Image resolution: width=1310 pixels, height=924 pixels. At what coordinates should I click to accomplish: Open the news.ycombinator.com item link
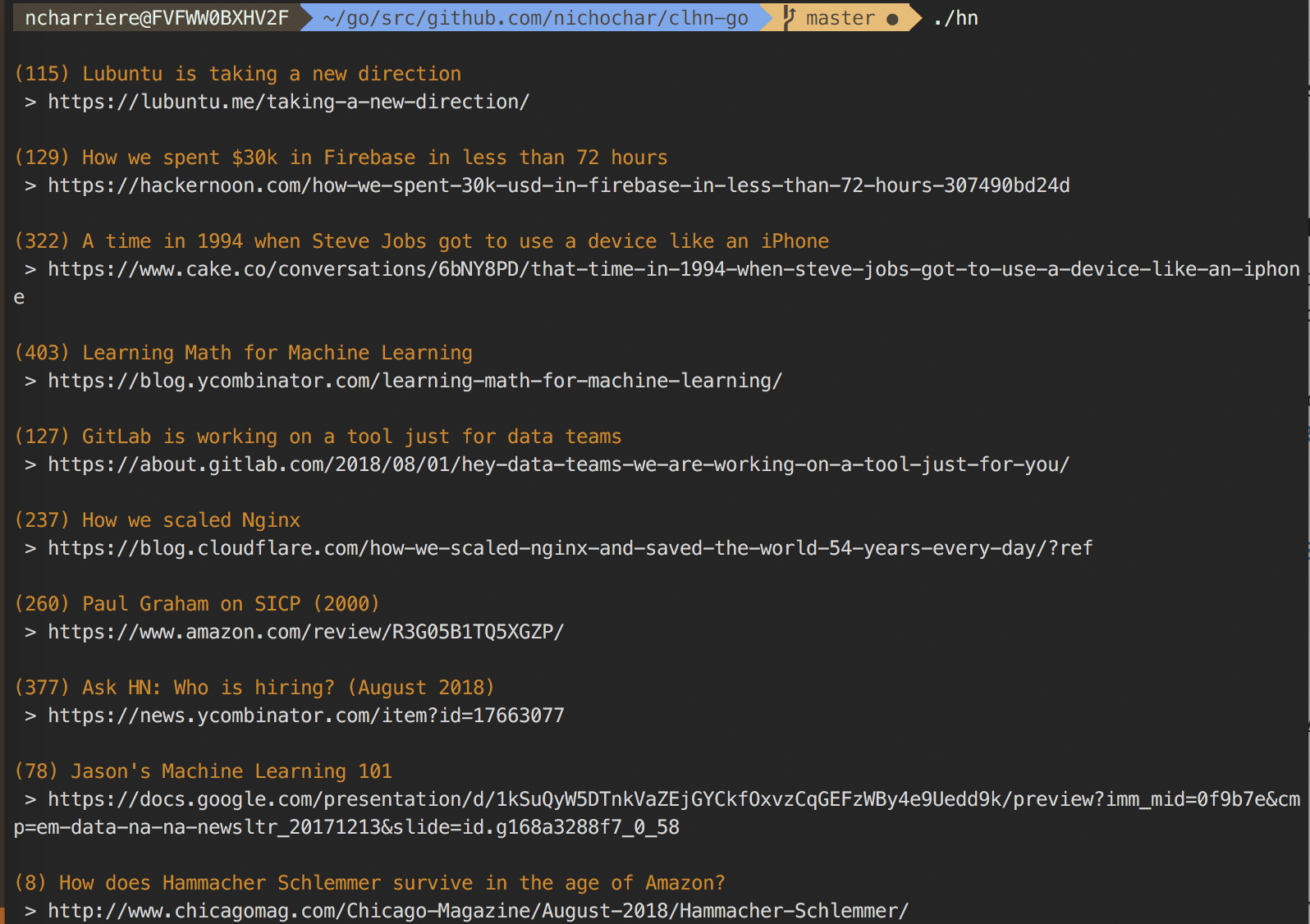pyautogui.click(x=305, y=716)
